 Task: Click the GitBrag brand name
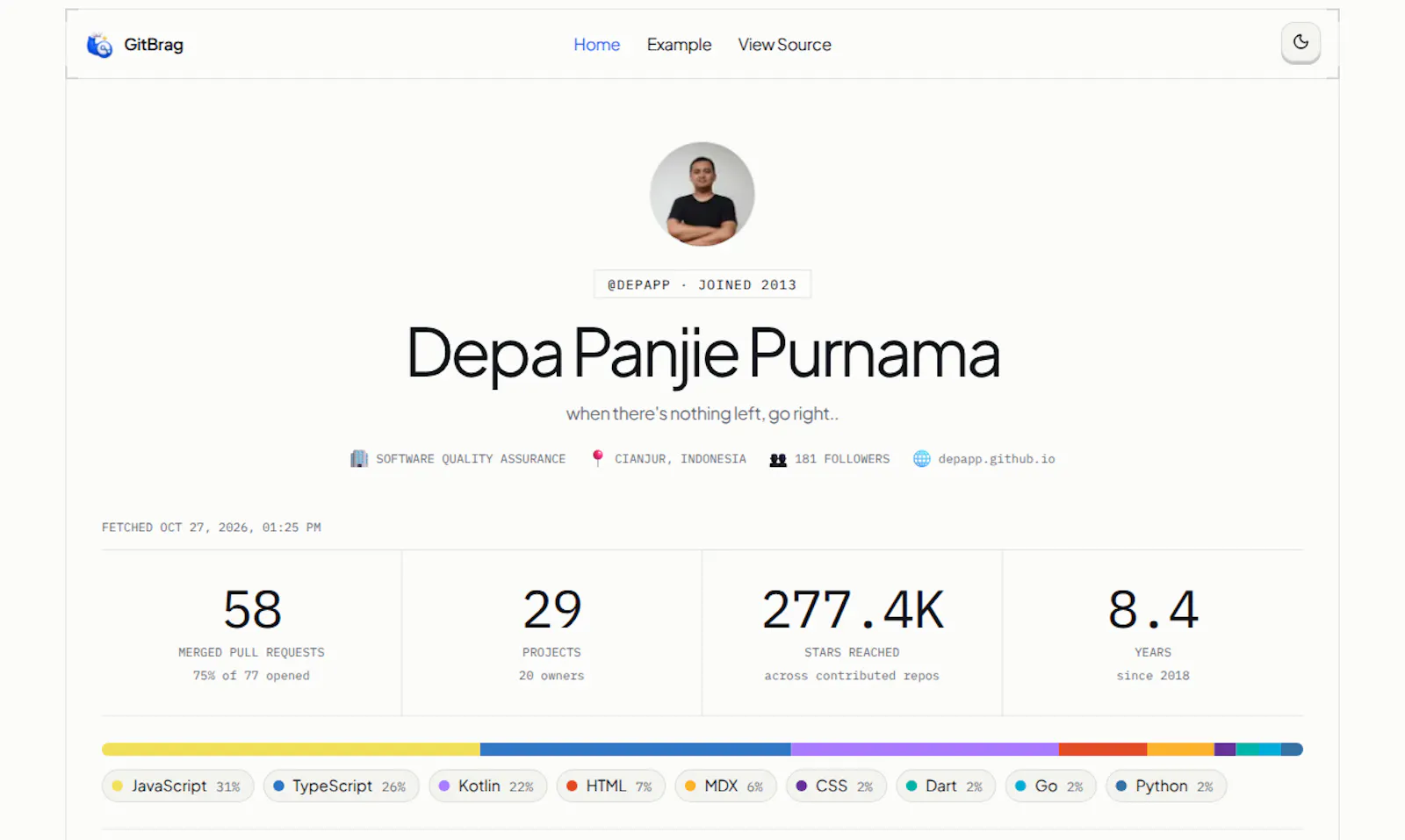pos(154,45)
